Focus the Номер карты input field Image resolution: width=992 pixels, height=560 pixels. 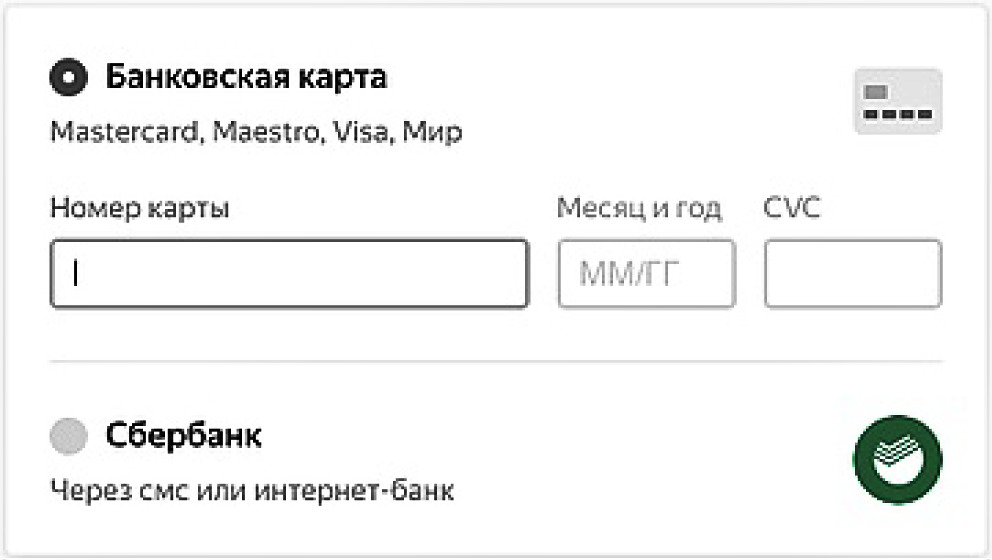tap(290, 274)
